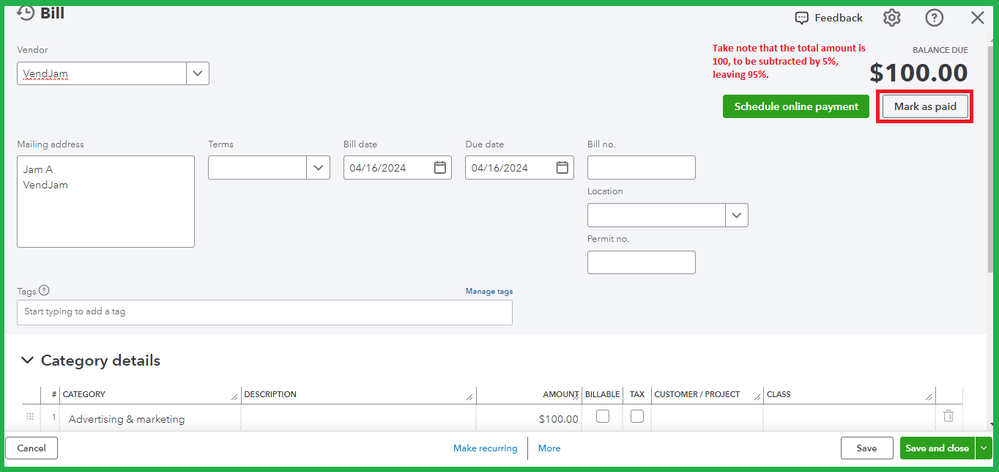
Task: Click Save and close button
Action: tap(937, 448)
